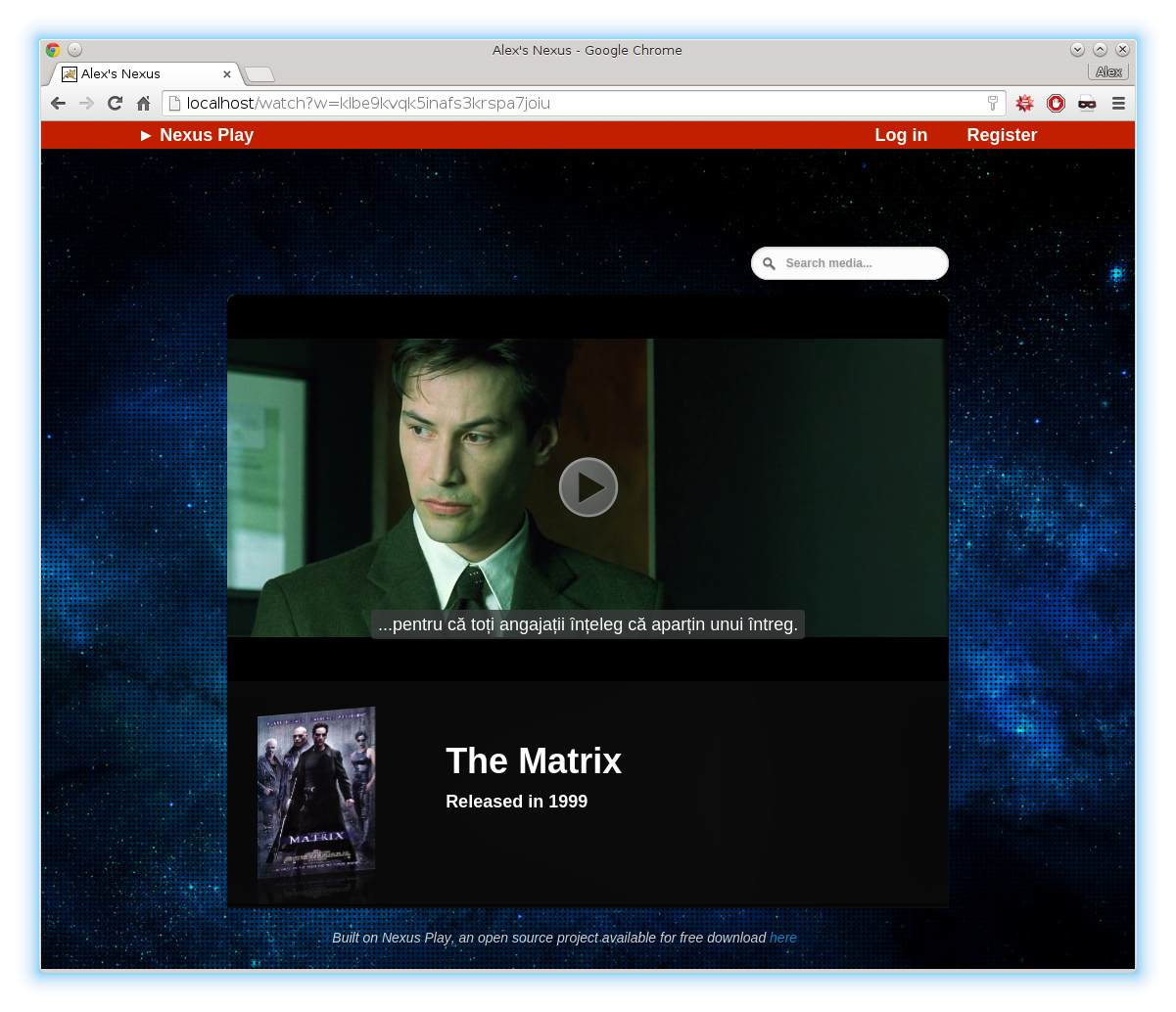Click the incognito-mask extension icon

click(1087, 104)
